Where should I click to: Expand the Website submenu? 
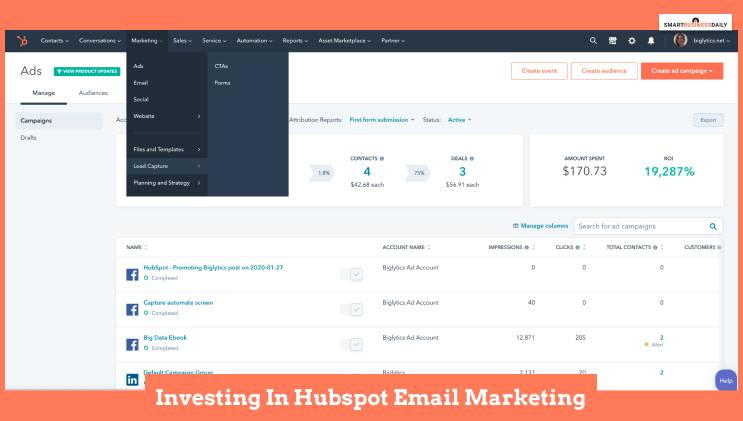[167, 116]
